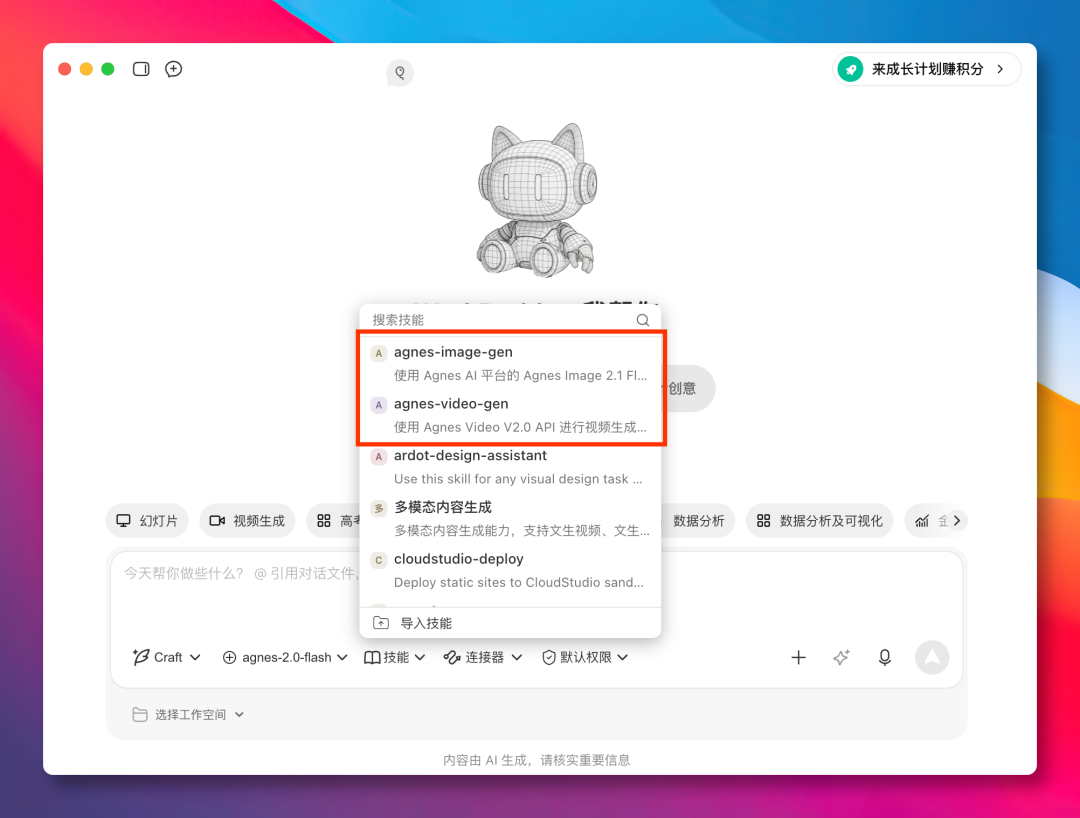Focus the 搜索技能 search field
Viewport: 1080px width, 818px height.
click(510, 319)
